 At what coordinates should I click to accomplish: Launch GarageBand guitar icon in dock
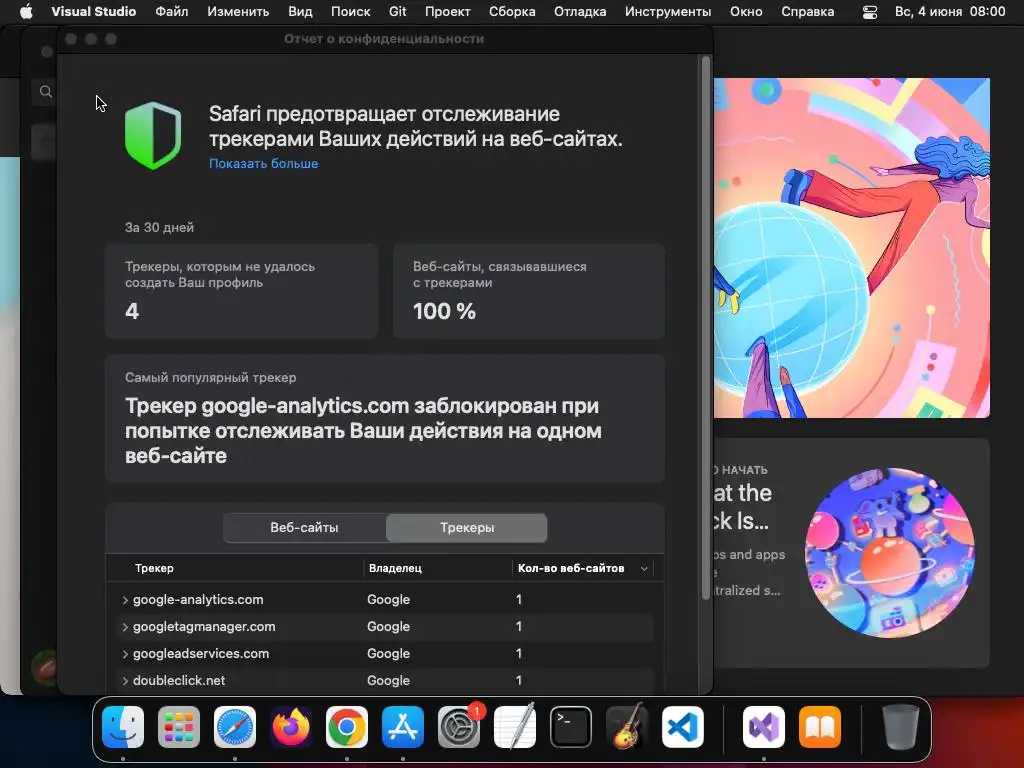pyautogui.click(x=627, y=727)
